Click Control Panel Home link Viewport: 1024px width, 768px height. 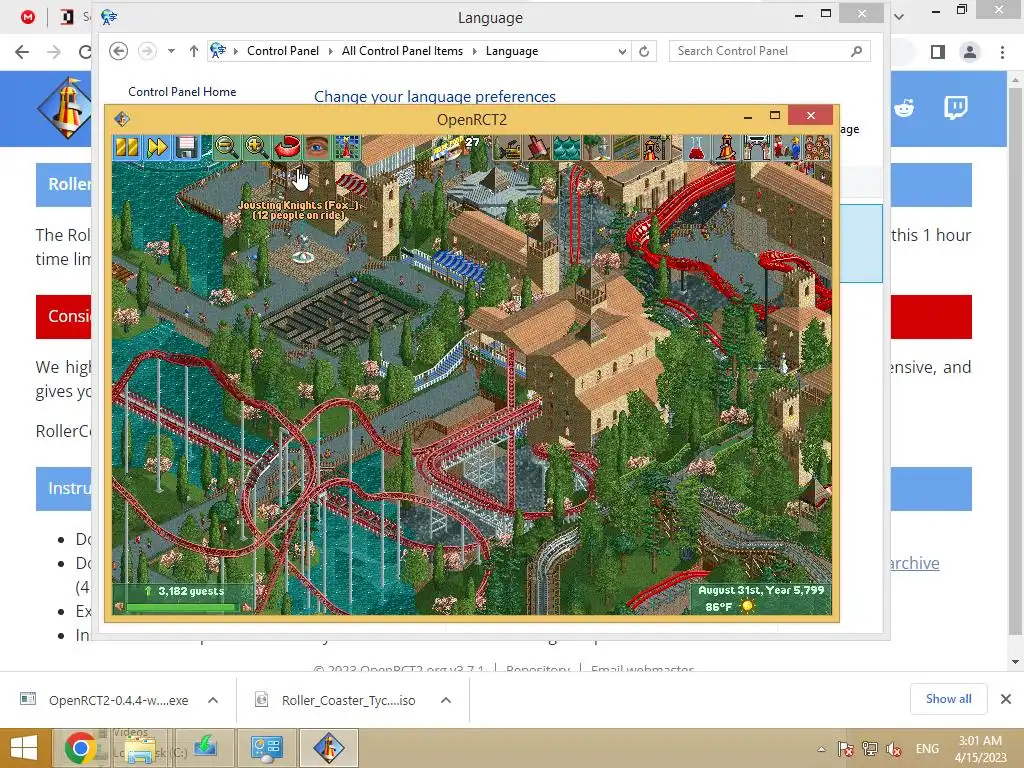[x=182, y=91]
